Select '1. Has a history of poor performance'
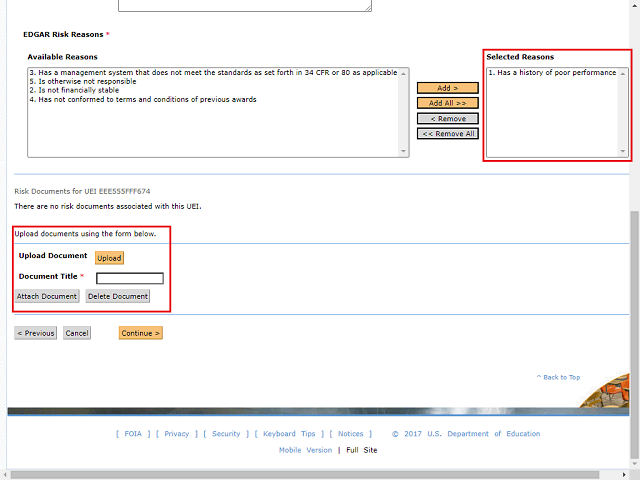The image size is (640, 480). pyautogui.click(x=552, y=72)
